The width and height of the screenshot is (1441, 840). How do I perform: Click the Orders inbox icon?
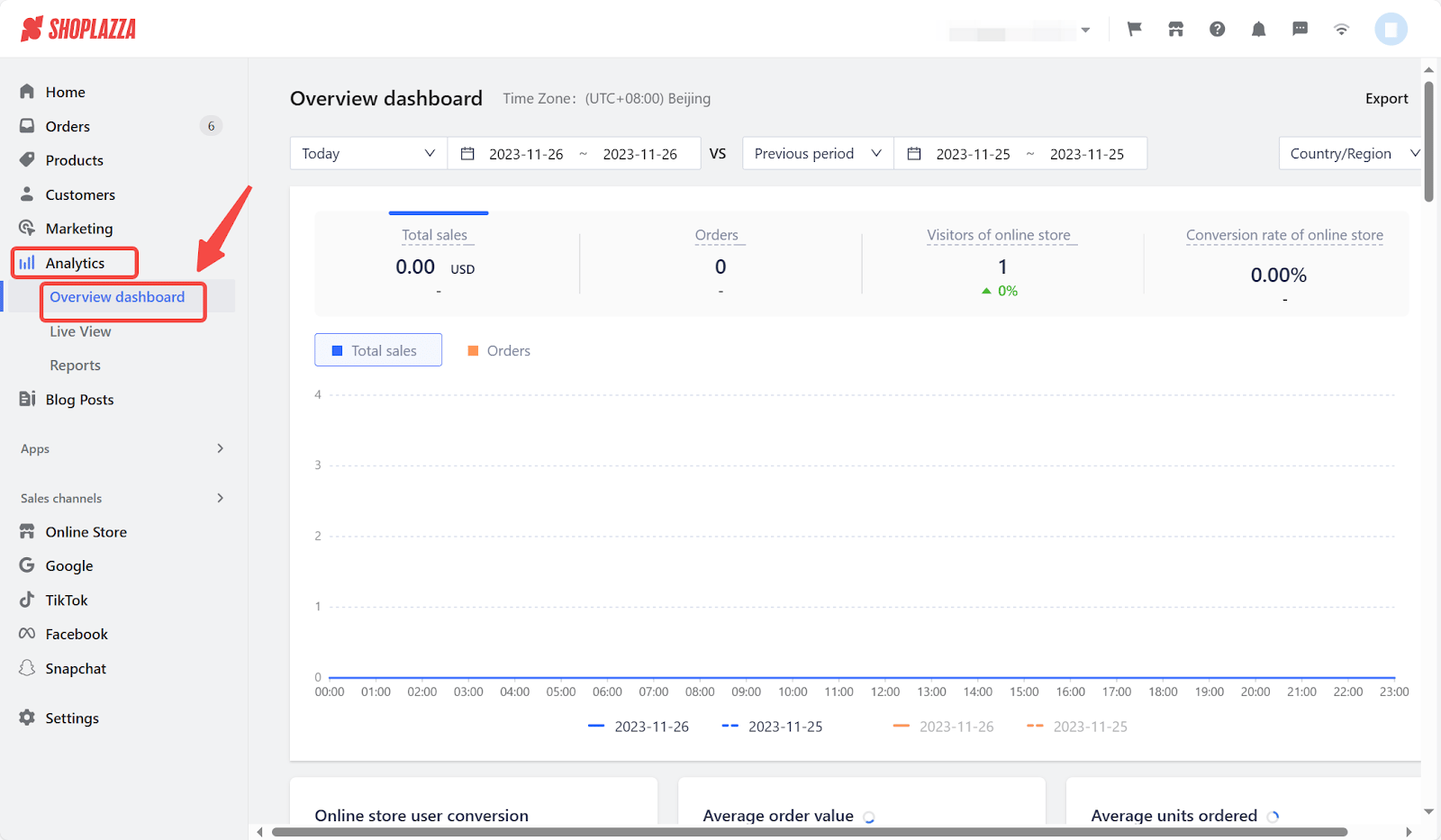[27, 126]
